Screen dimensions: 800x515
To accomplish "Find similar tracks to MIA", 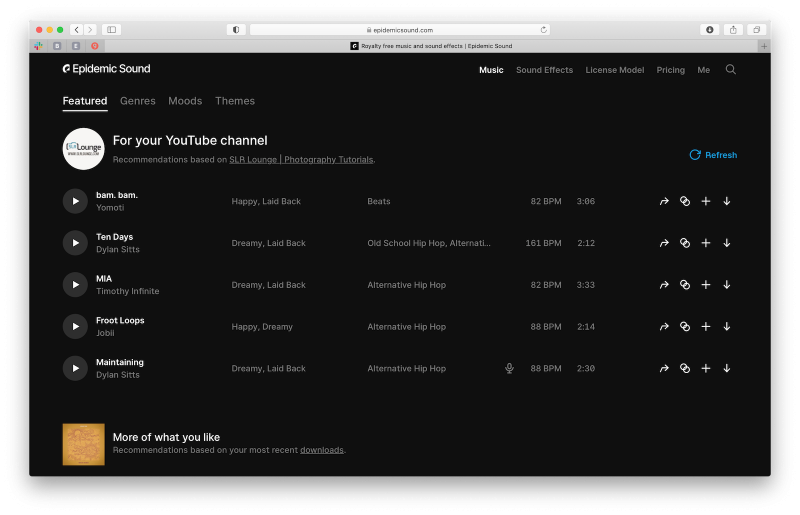I will click(685, 285).
